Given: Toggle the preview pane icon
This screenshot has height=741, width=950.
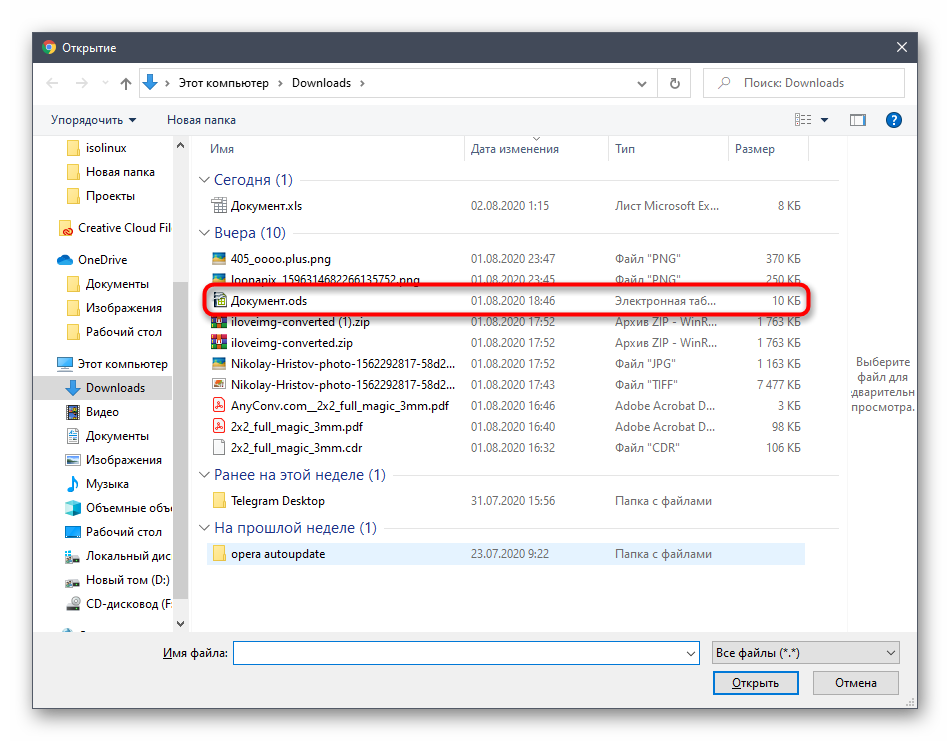Looking at the screenshot, I should tap(857, 120).
